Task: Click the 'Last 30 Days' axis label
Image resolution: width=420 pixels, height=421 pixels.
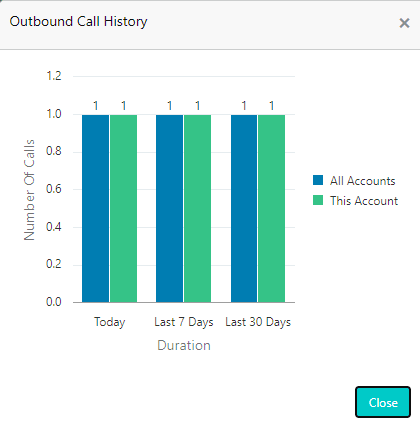Action: pos(258,322)
